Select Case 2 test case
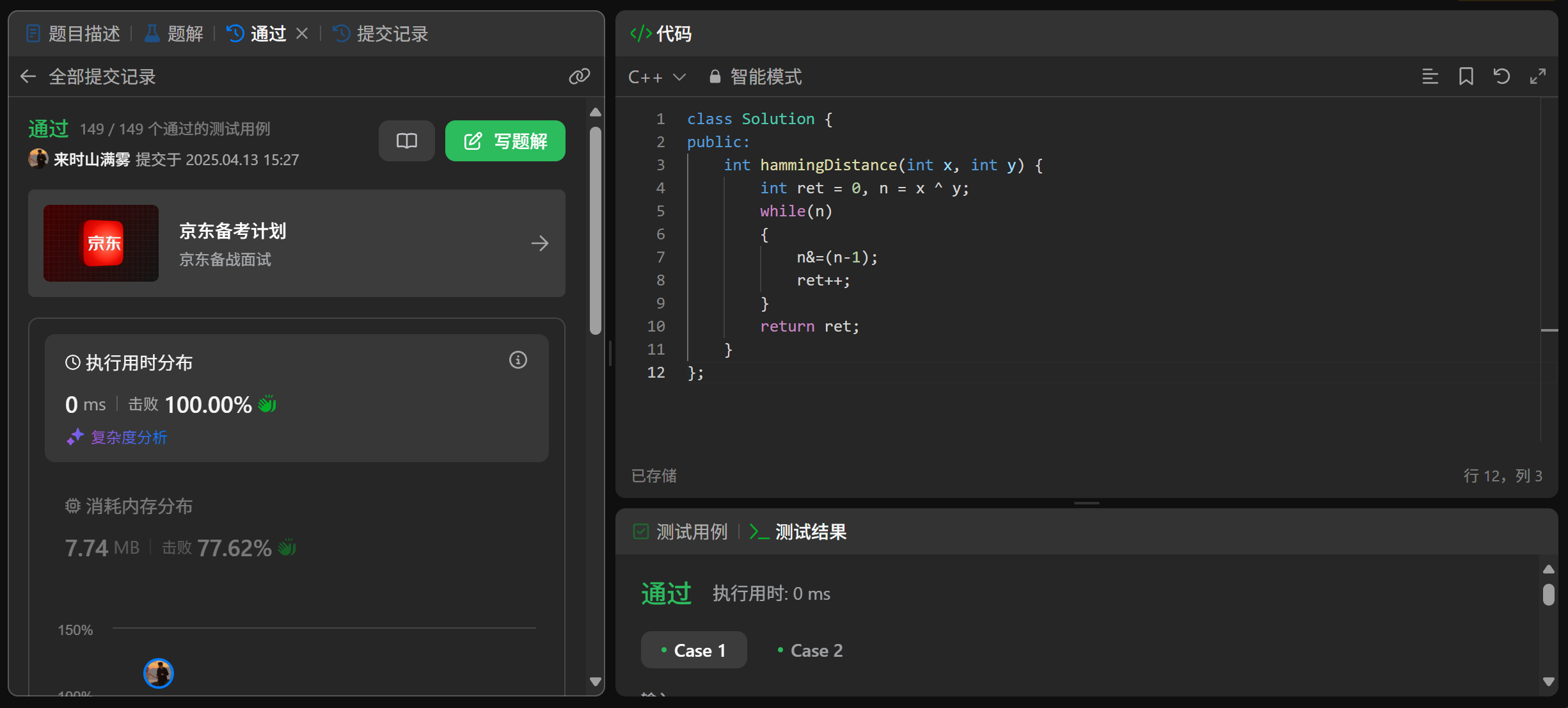This screenshot has width=1568, height=708. 810,650
